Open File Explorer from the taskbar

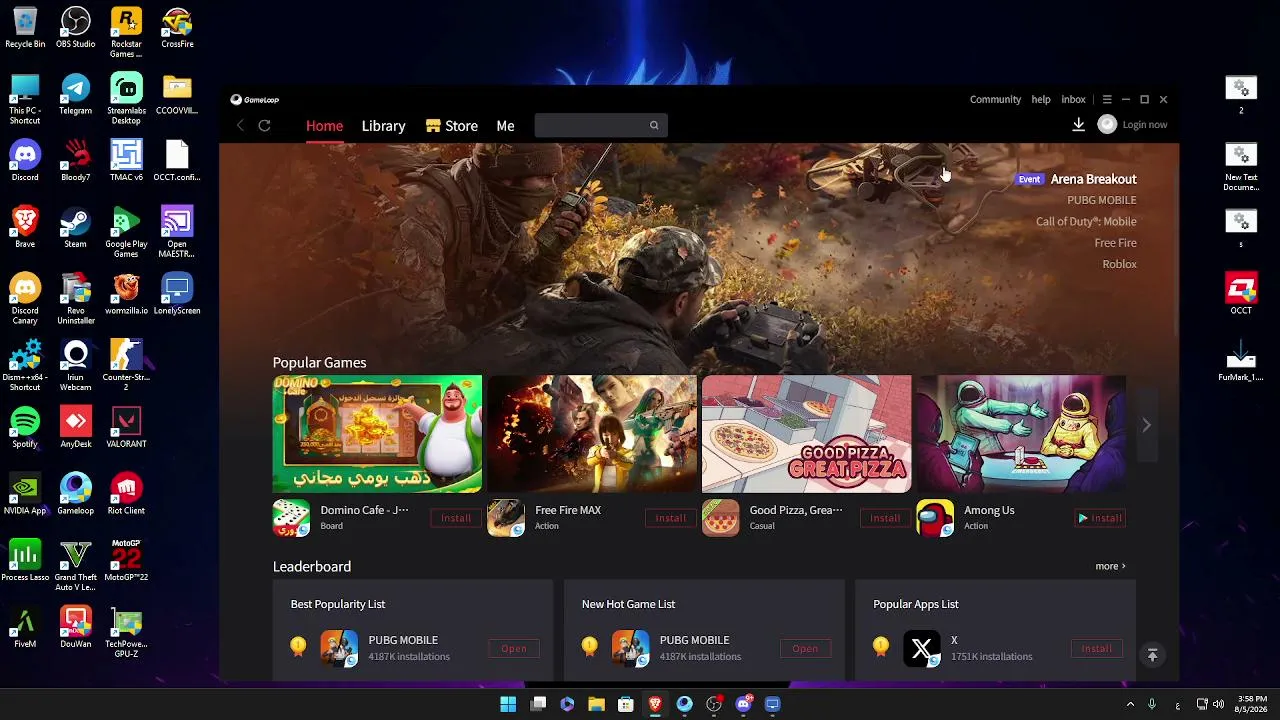(x=596, y=704)
